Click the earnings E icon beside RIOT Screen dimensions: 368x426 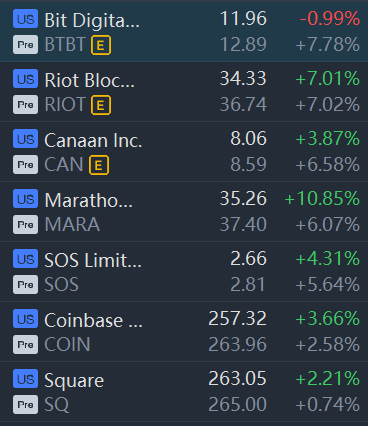click(101, 105)
